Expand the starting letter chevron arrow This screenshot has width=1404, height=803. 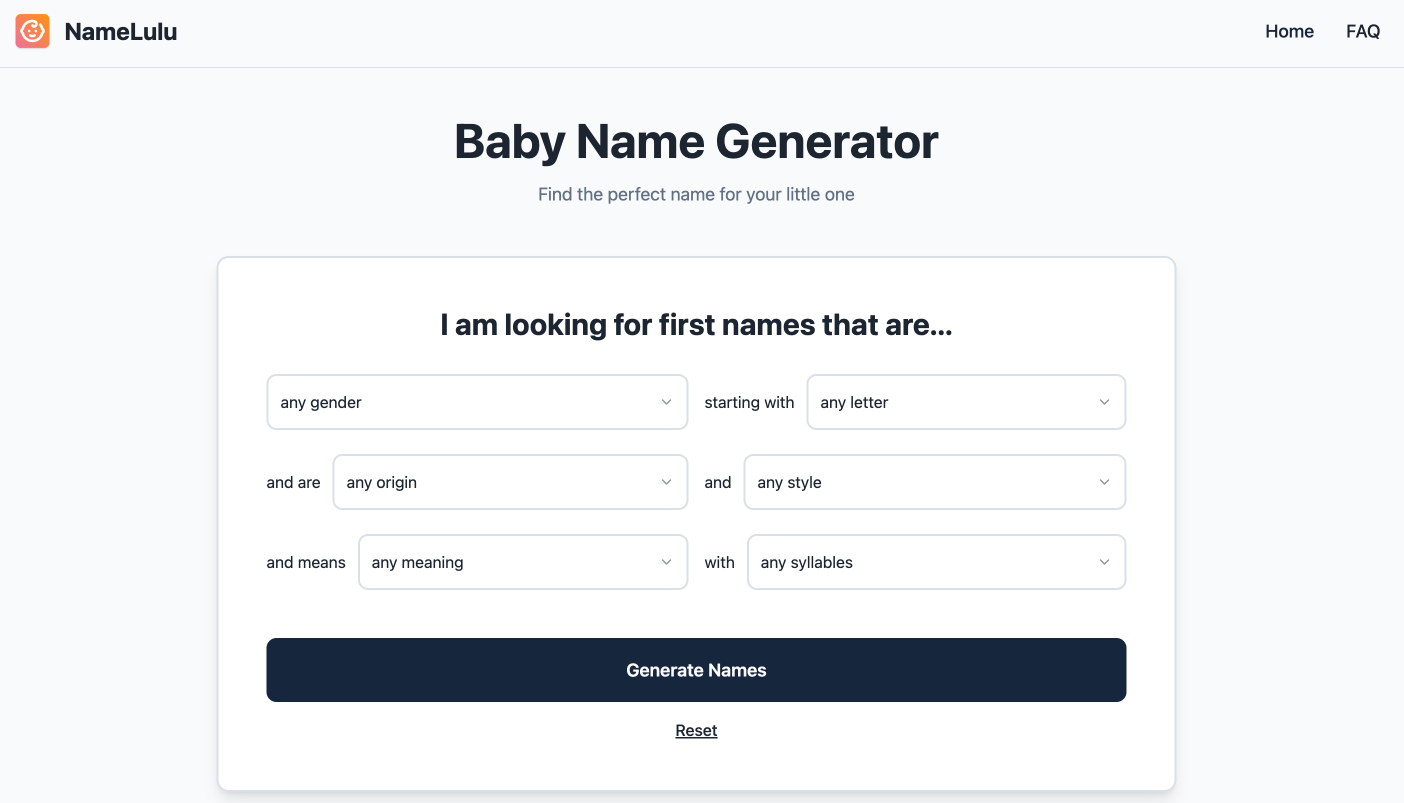[1104, 402]
